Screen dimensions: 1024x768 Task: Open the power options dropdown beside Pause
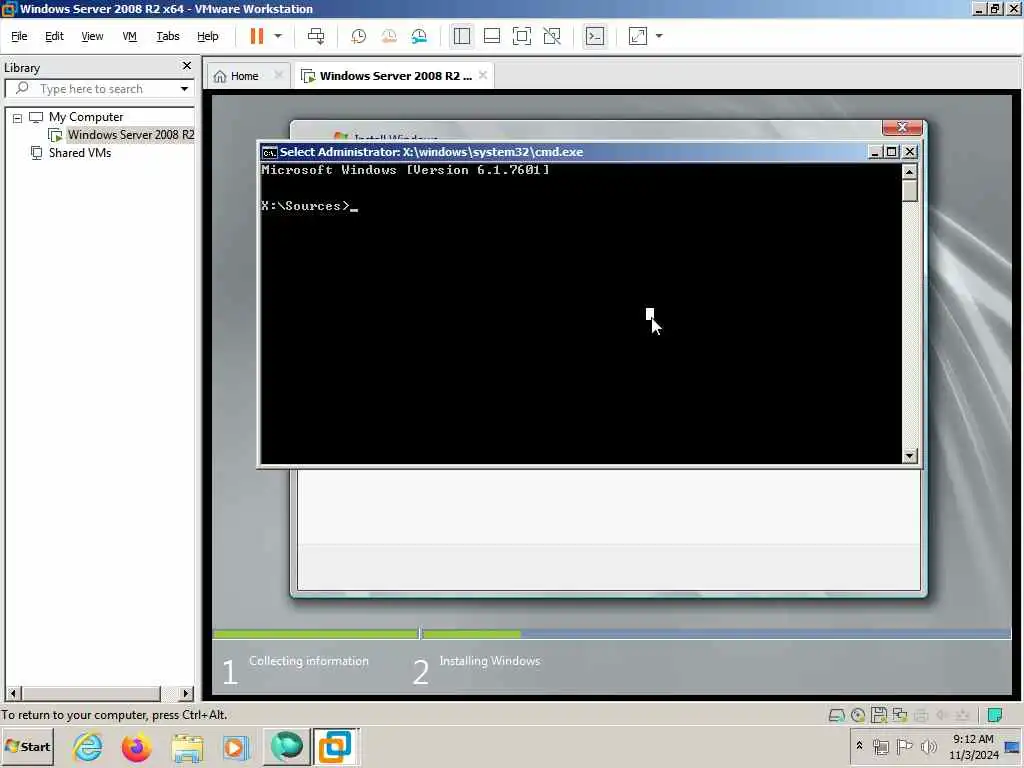pyautogui.click(x=278, y=36)
